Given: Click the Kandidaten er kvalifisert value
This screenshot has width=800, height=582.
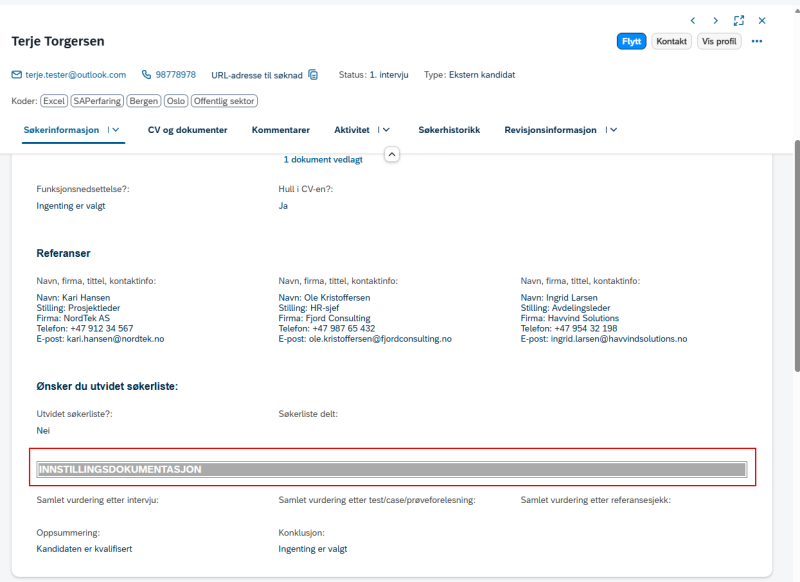Looking at the screenshot, I should pos(84,549).
